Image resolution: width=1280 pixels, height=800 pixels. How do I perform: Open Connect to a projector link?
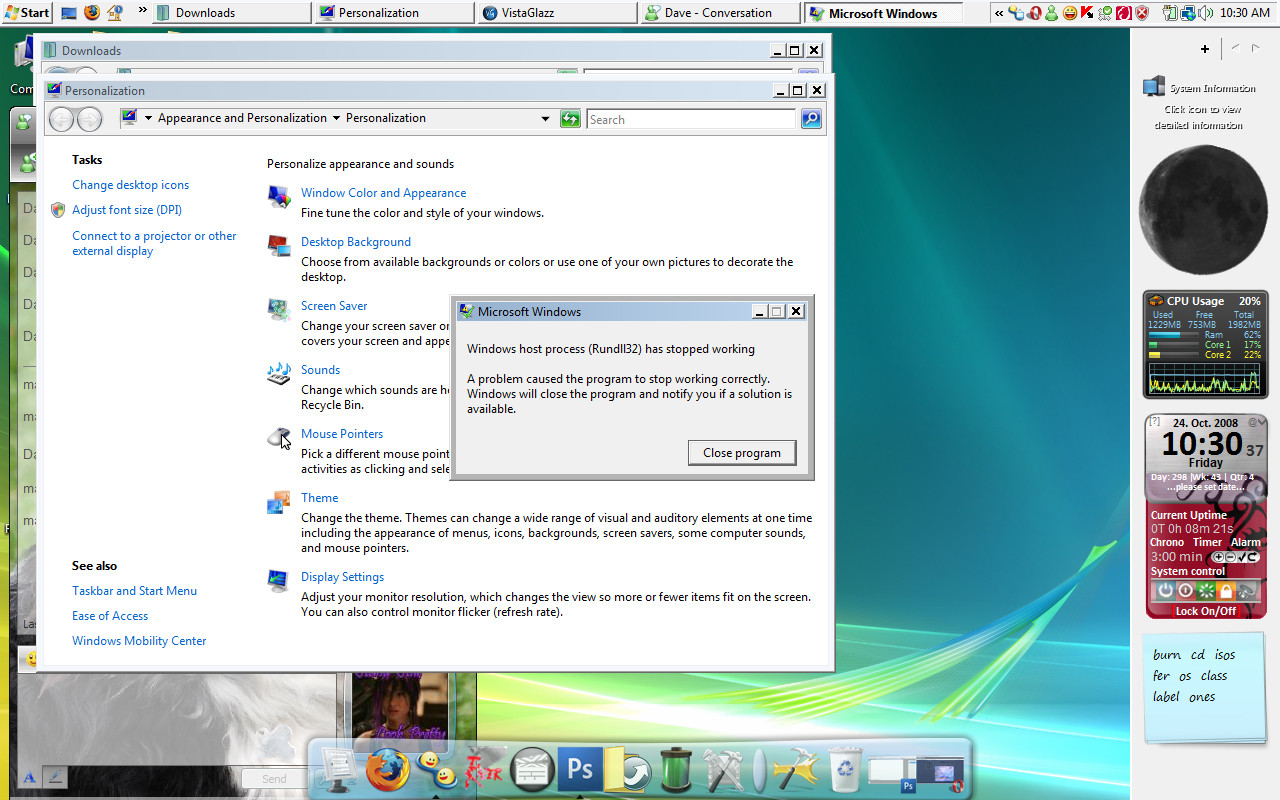(154, 243)
